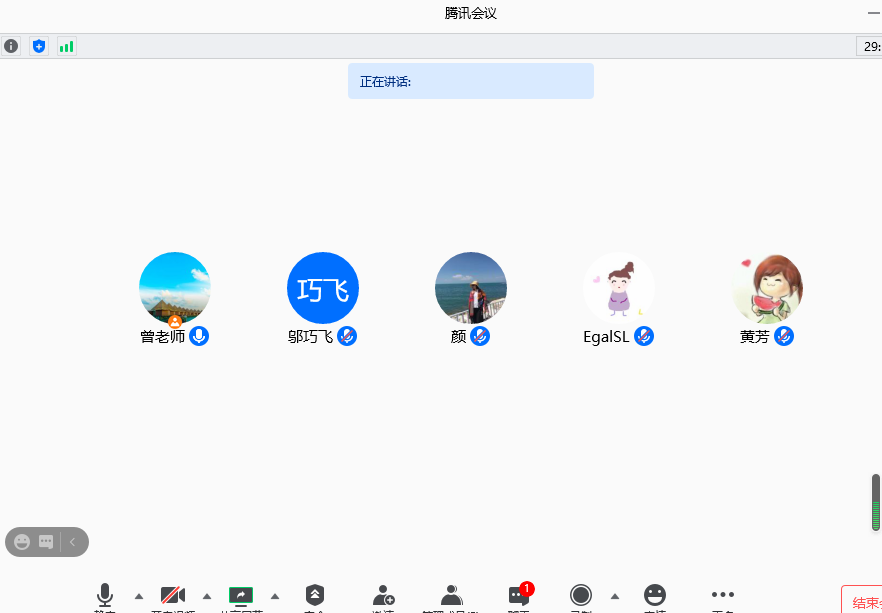
Task: Click the meeting info icon
Action: pos(11,46)
